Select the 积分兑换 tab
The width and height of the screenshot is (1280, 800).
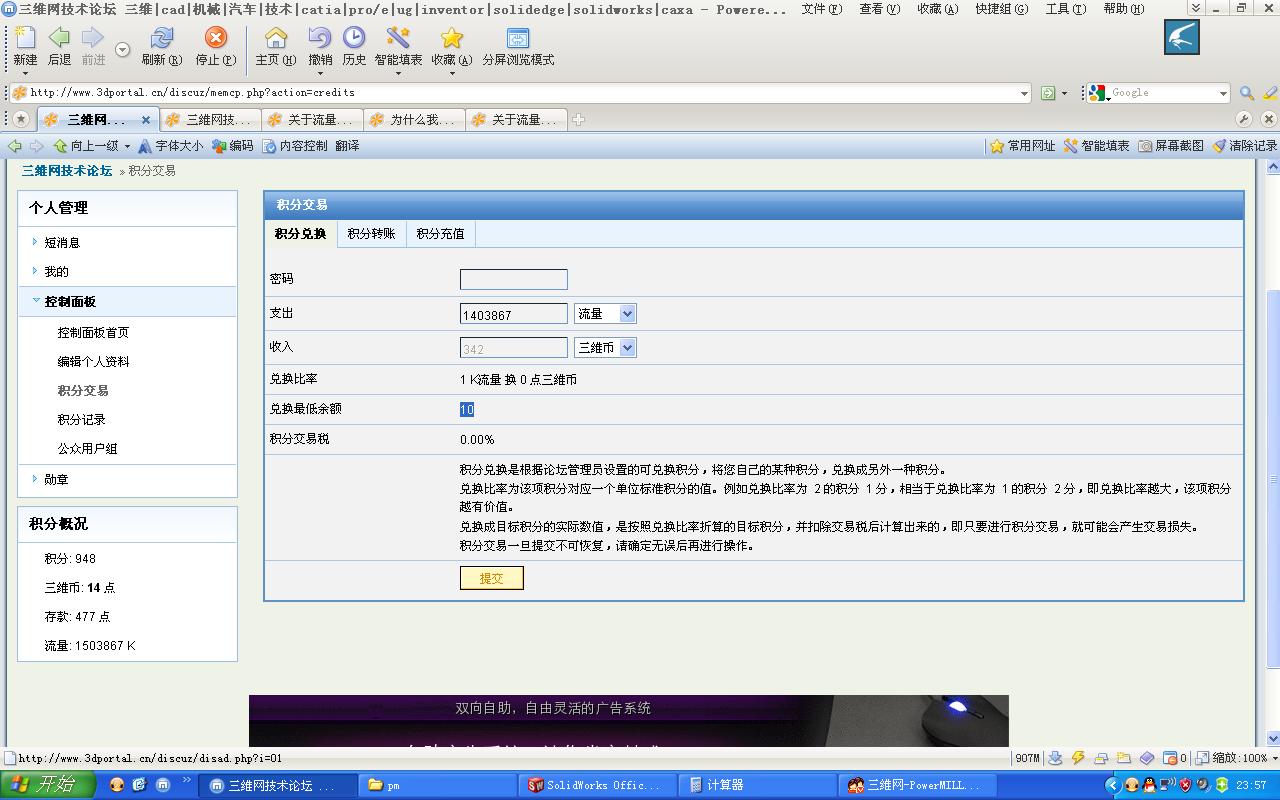(x=300, y=234)
